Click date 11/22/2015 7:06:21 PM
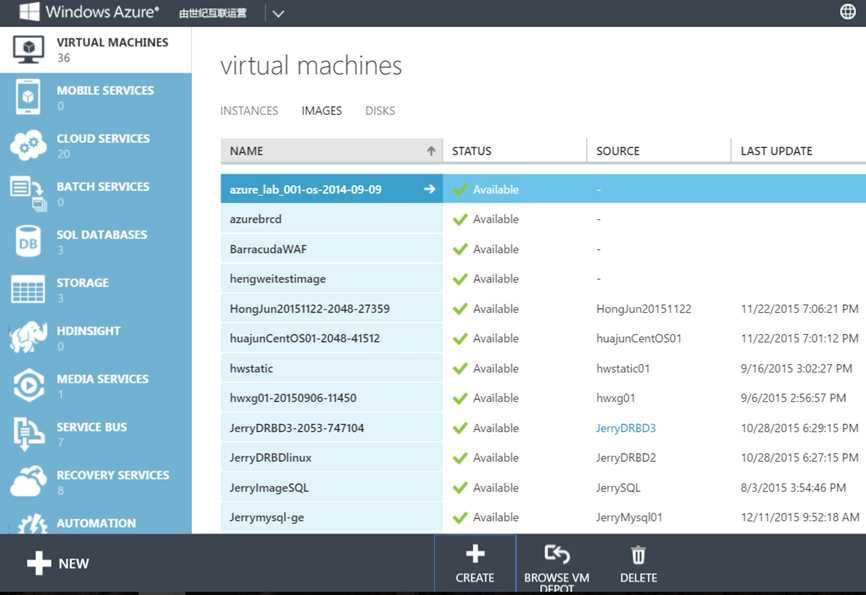 [799, 309]
